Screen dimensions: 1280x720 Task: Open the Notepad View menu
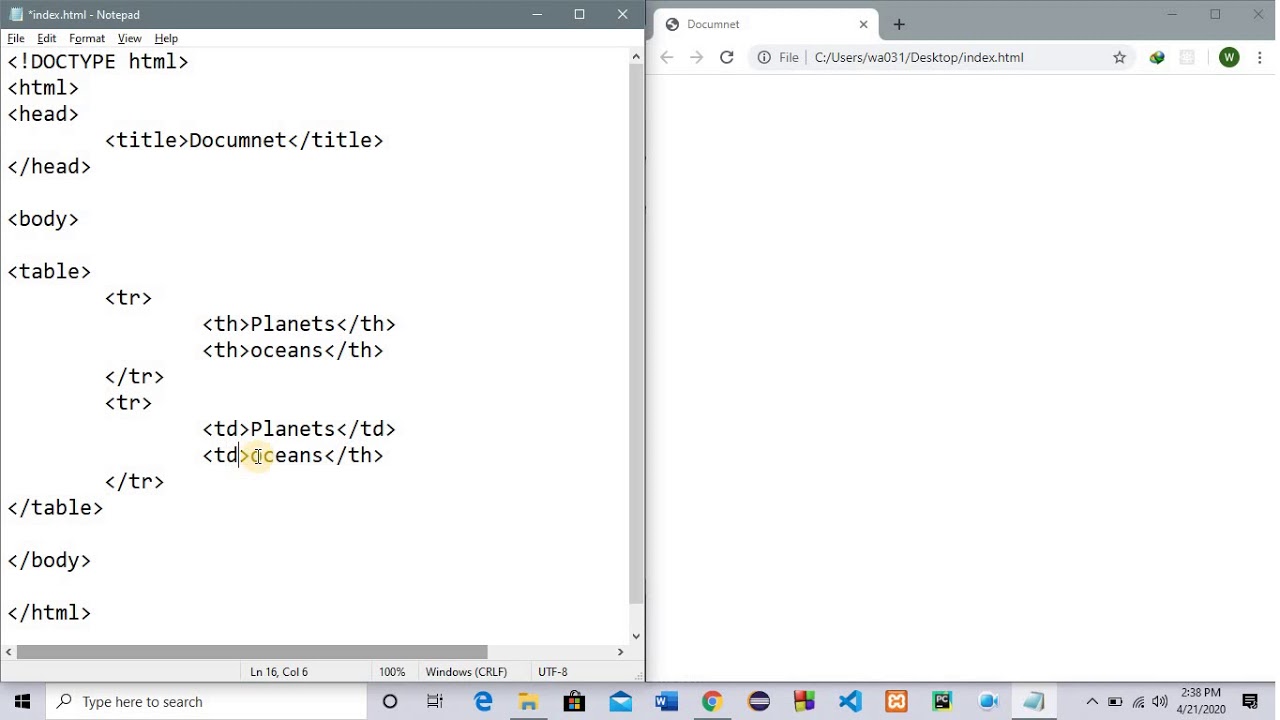129,38
